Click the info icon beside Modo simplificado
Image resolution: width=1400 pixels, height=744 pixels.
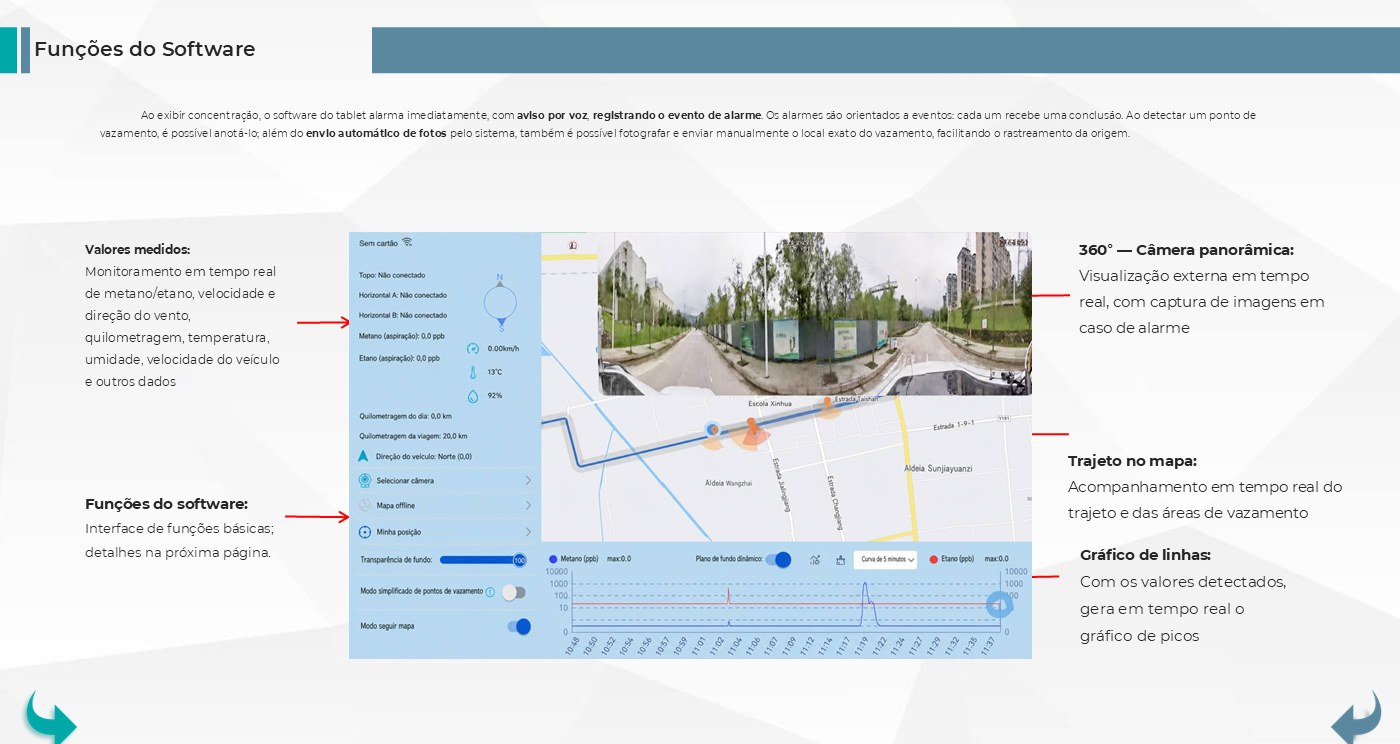490,592
